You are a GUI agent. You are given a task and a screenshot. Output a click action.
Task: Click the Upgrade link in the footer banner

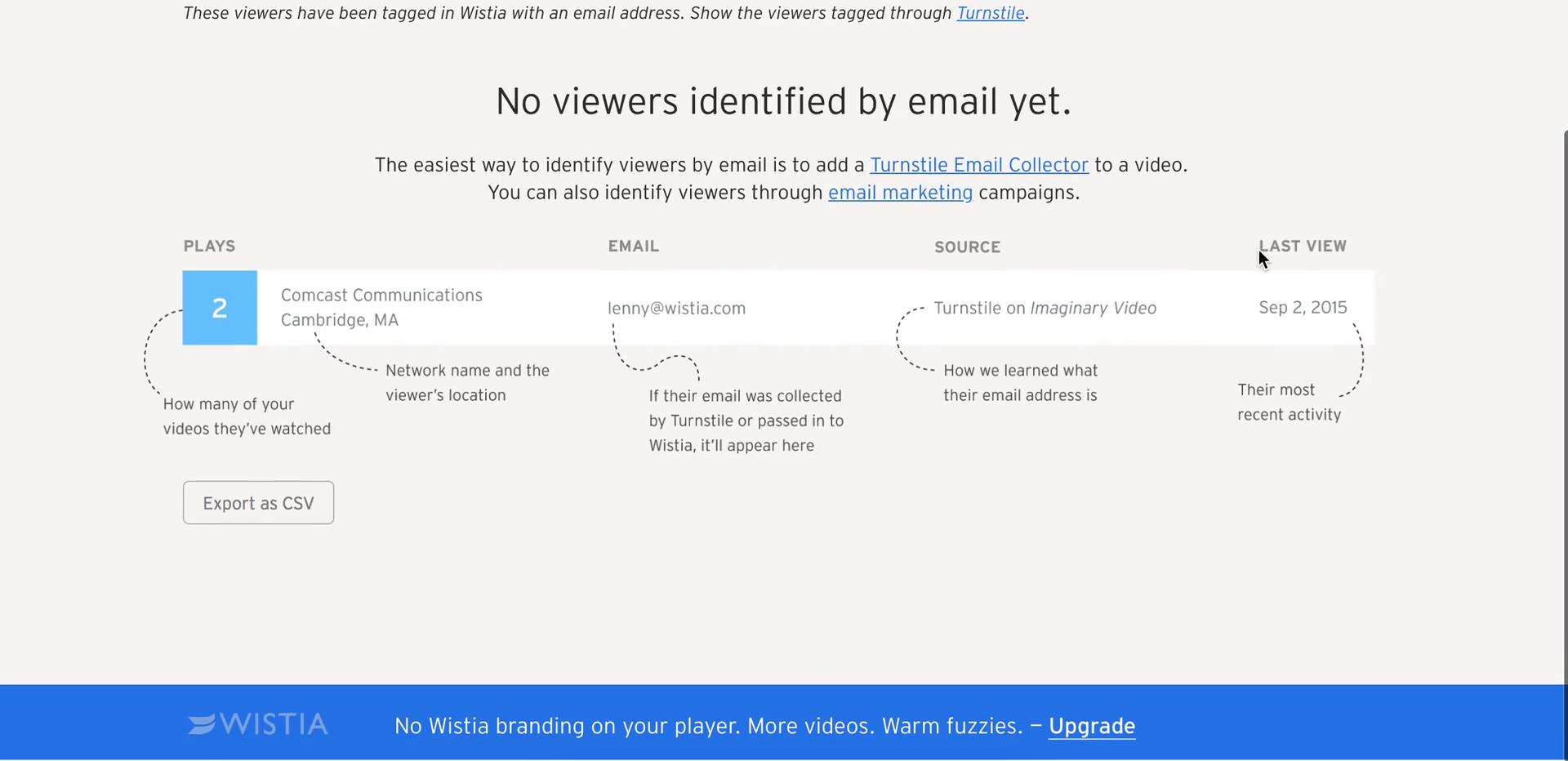pyautogui.click(x=1092, y=726)
